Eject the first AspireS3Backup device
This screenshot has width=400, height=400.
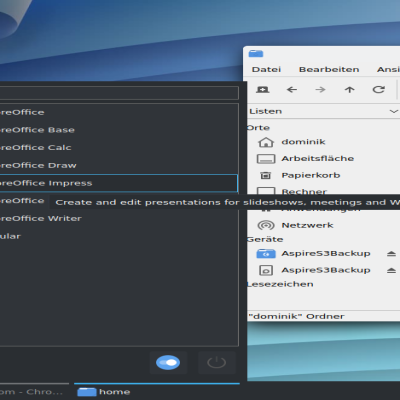pyautogui.click(x=391, y=254)
